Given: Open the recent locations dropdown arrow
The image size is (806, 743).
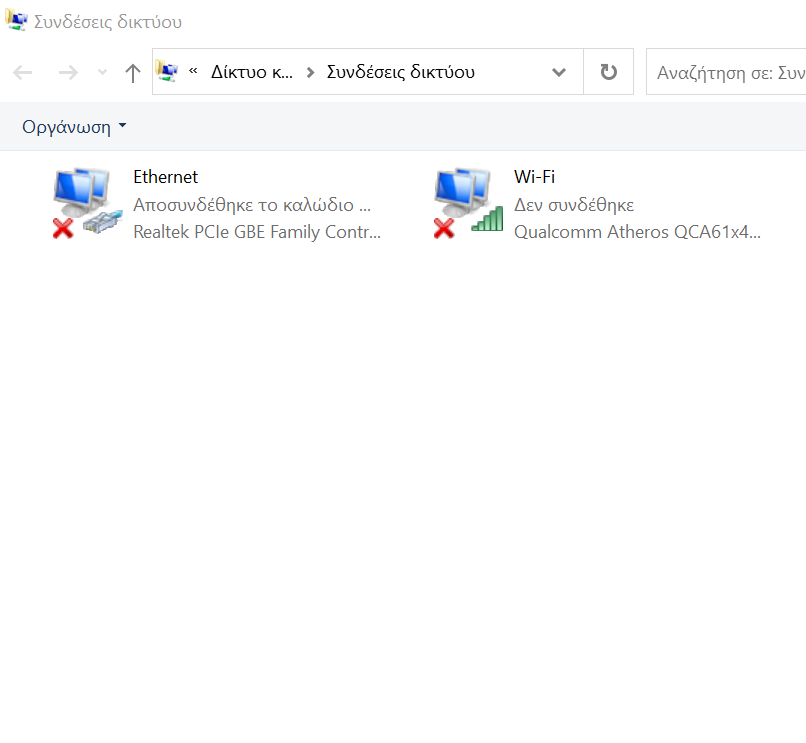Looking at the screenshot, I should point(102,72).
